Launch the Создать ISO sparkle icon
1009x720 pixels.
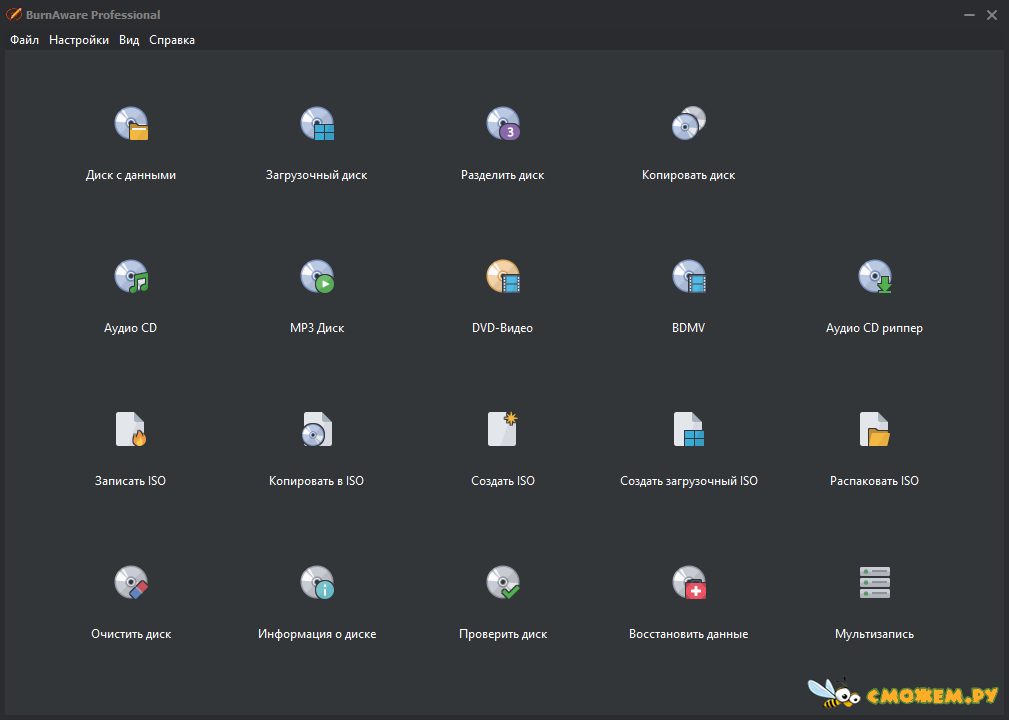[503, 429]
